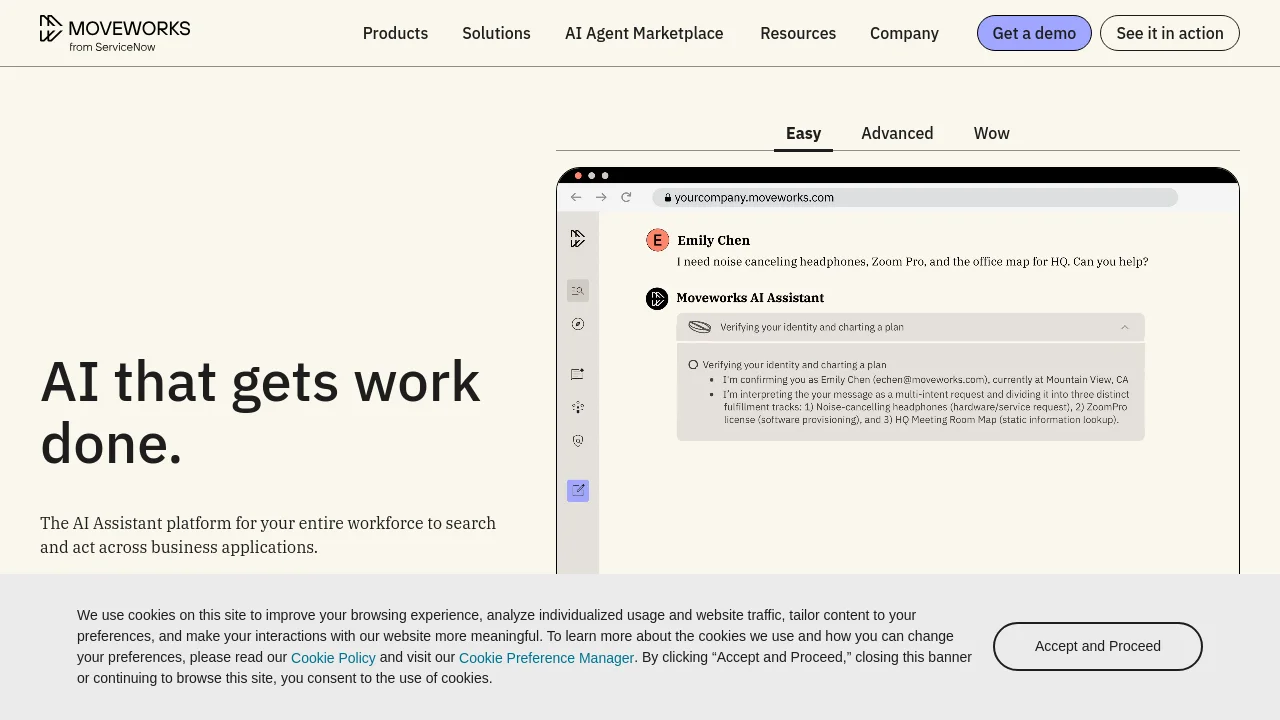Viewport: 1280px width, 720px height.
Task: Click the purple compose icon in sidebar
Action: click(x=578, y=490)
